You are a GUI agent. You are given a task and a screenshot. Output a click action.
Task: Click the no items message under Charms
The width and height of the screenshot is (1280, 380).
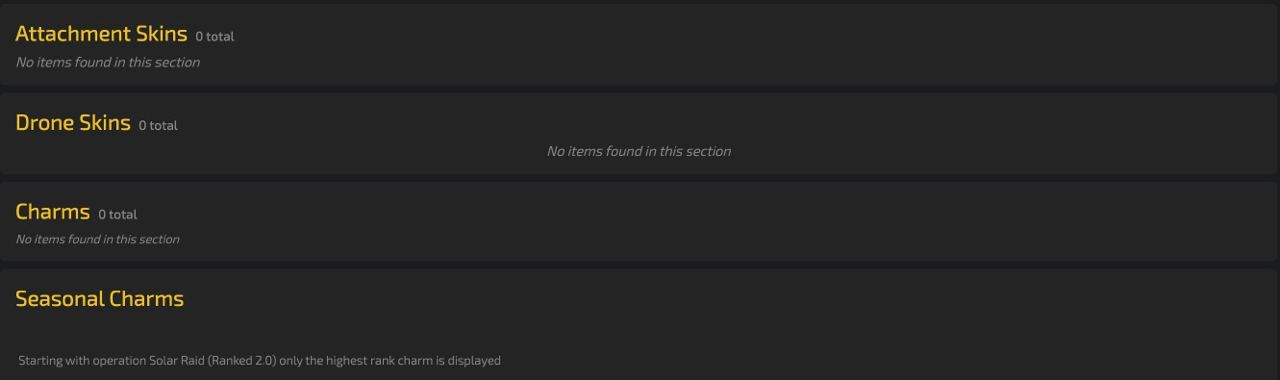98,239
